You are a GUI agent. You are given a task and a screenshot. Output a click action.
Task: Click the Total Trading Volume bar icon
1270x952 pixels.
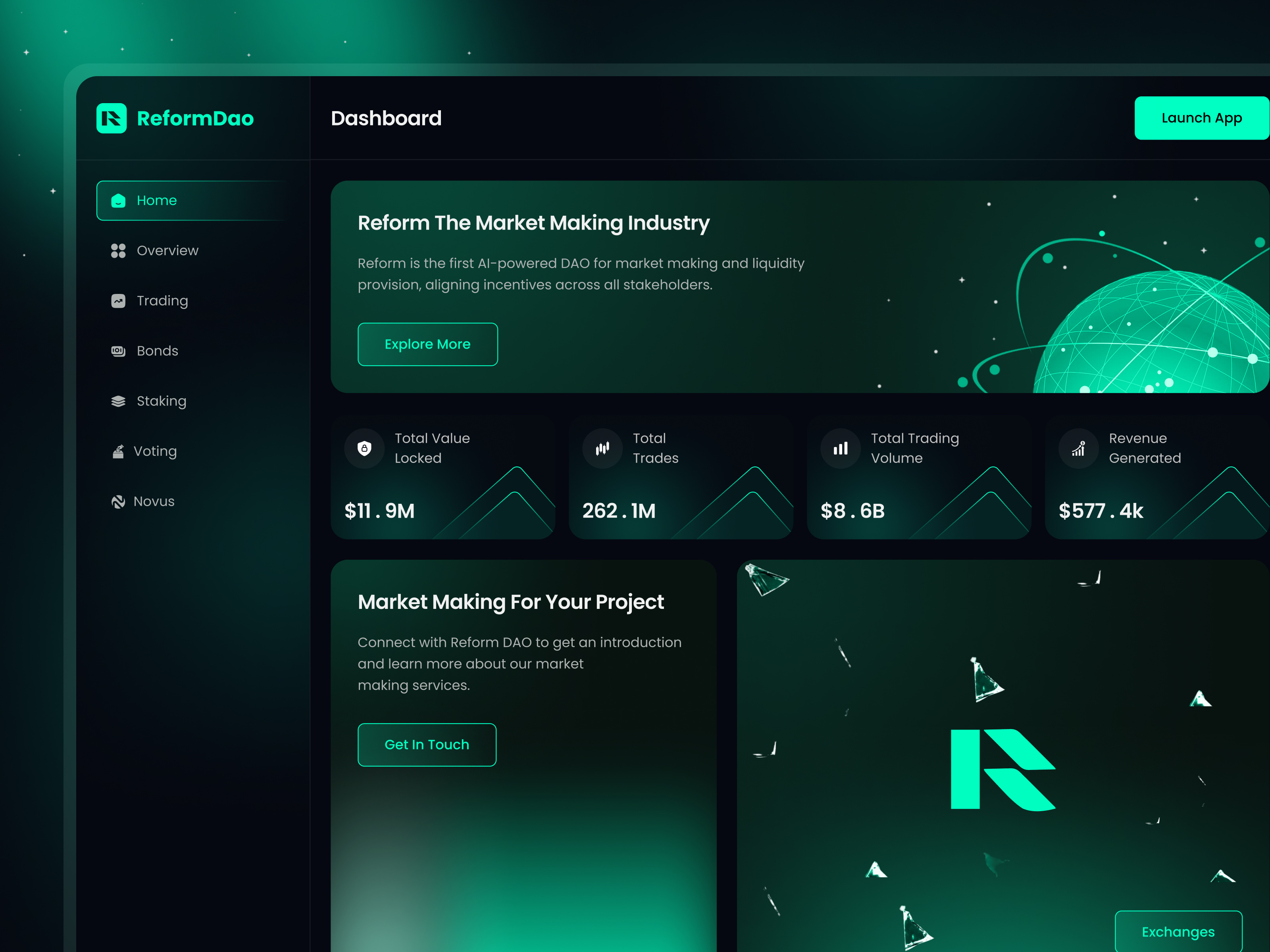point(840,448)
